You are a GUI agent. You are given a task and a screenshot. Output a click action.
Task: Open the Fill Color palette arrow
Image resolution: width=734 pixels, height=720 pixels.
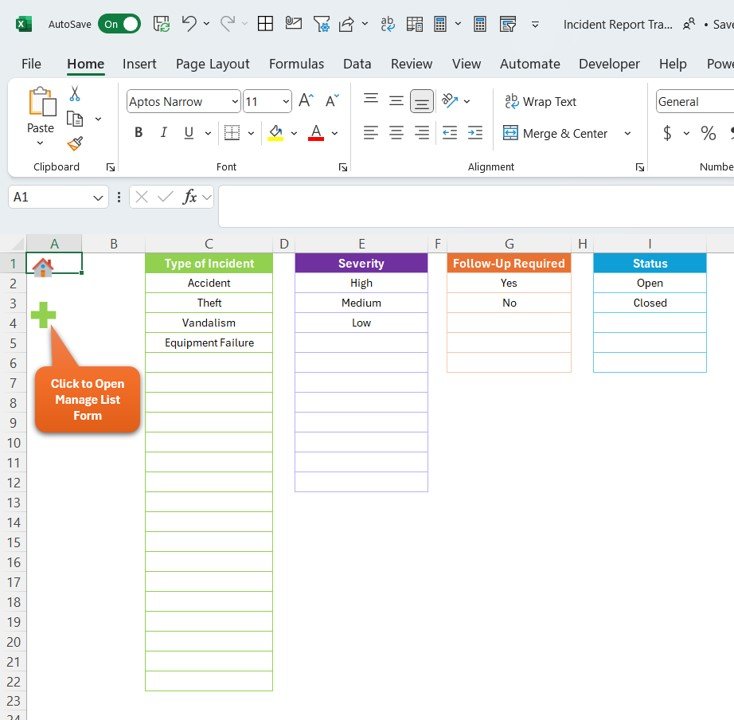click(294, 133)
